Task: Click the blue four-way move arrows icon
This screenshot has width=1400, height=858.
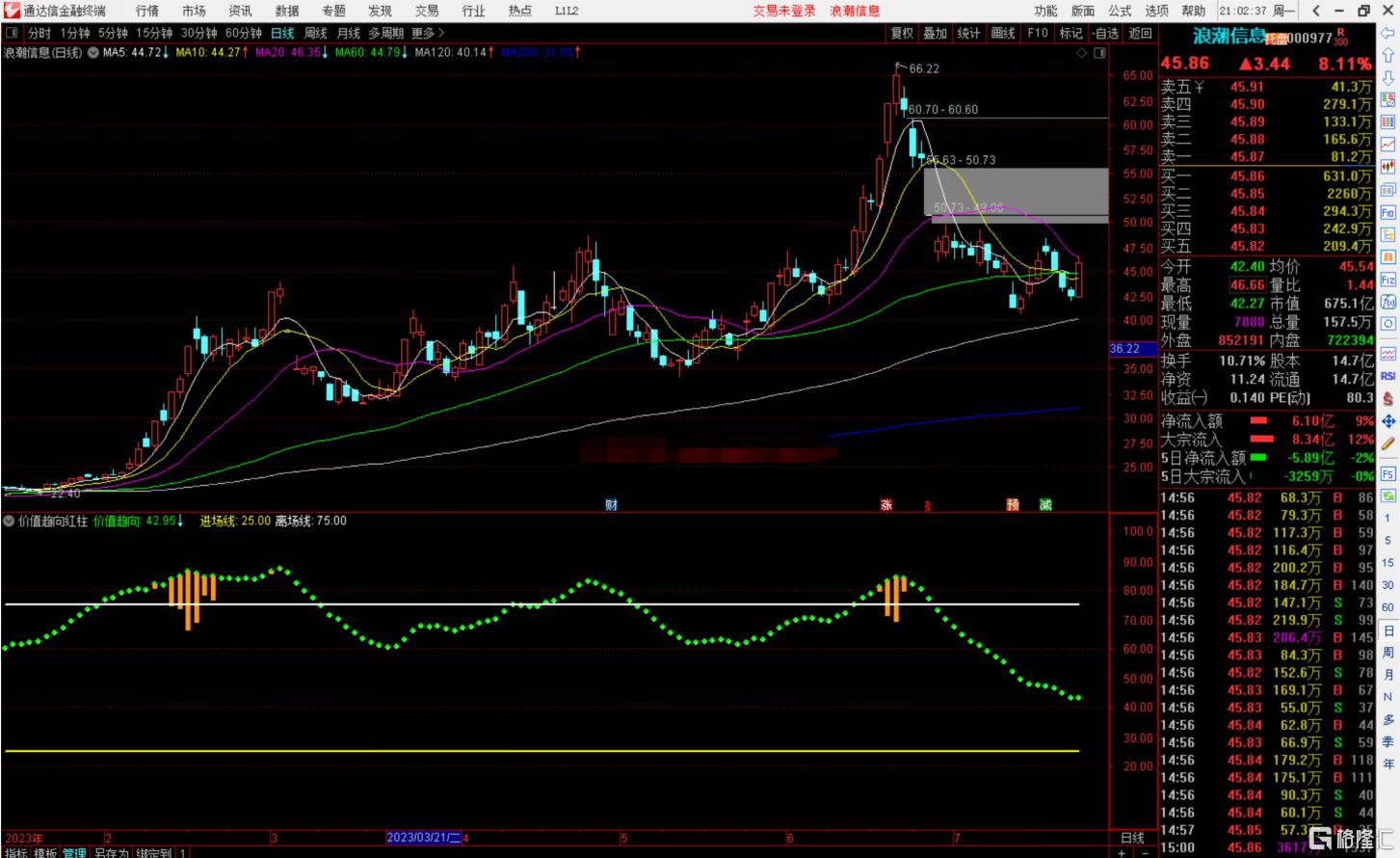Action: [1387, 421]
